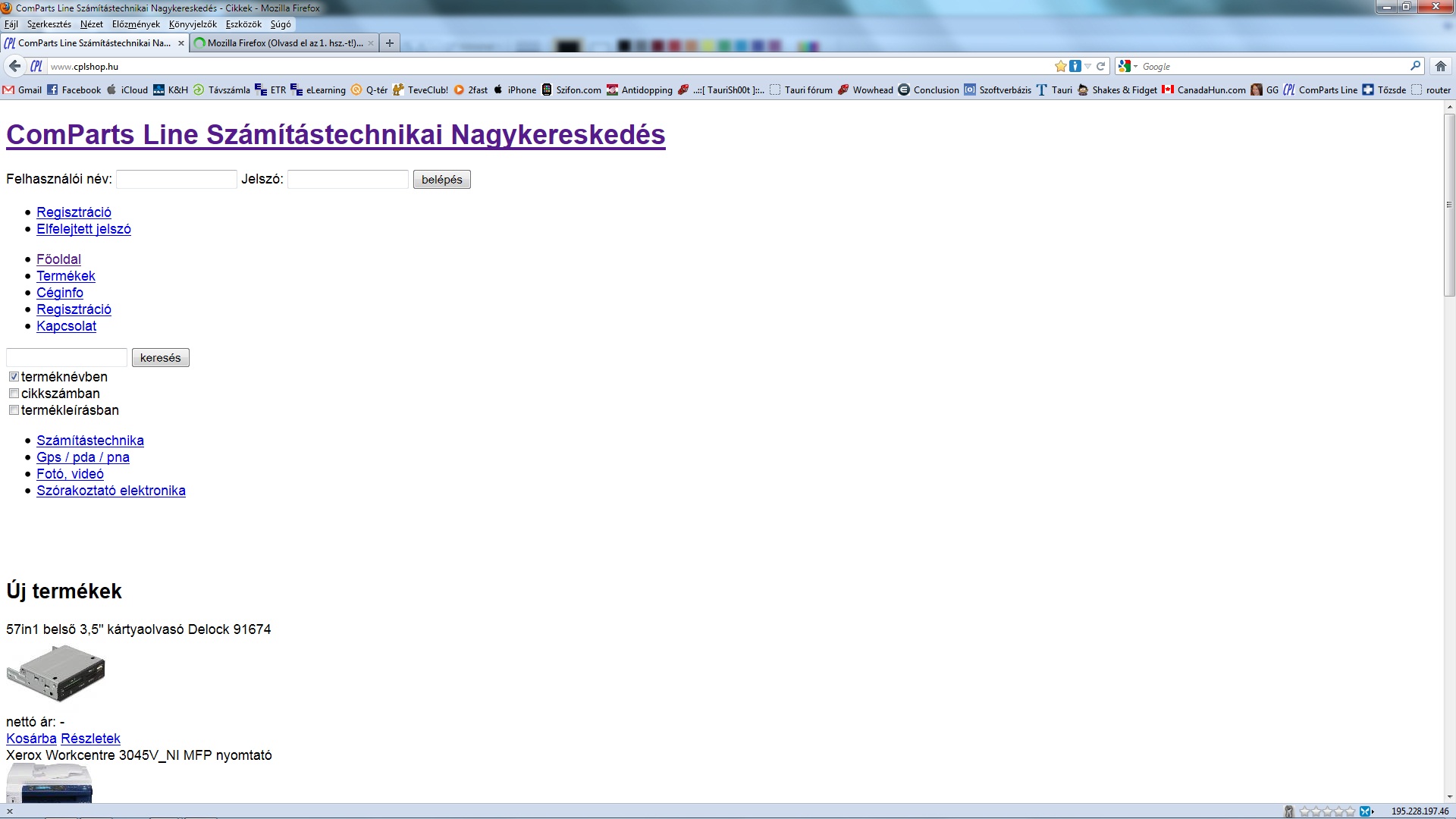The height and width of the screenshot is (819, 1456).
Task: Enable the cikkszámban checkbox
Action: point(14,394)
